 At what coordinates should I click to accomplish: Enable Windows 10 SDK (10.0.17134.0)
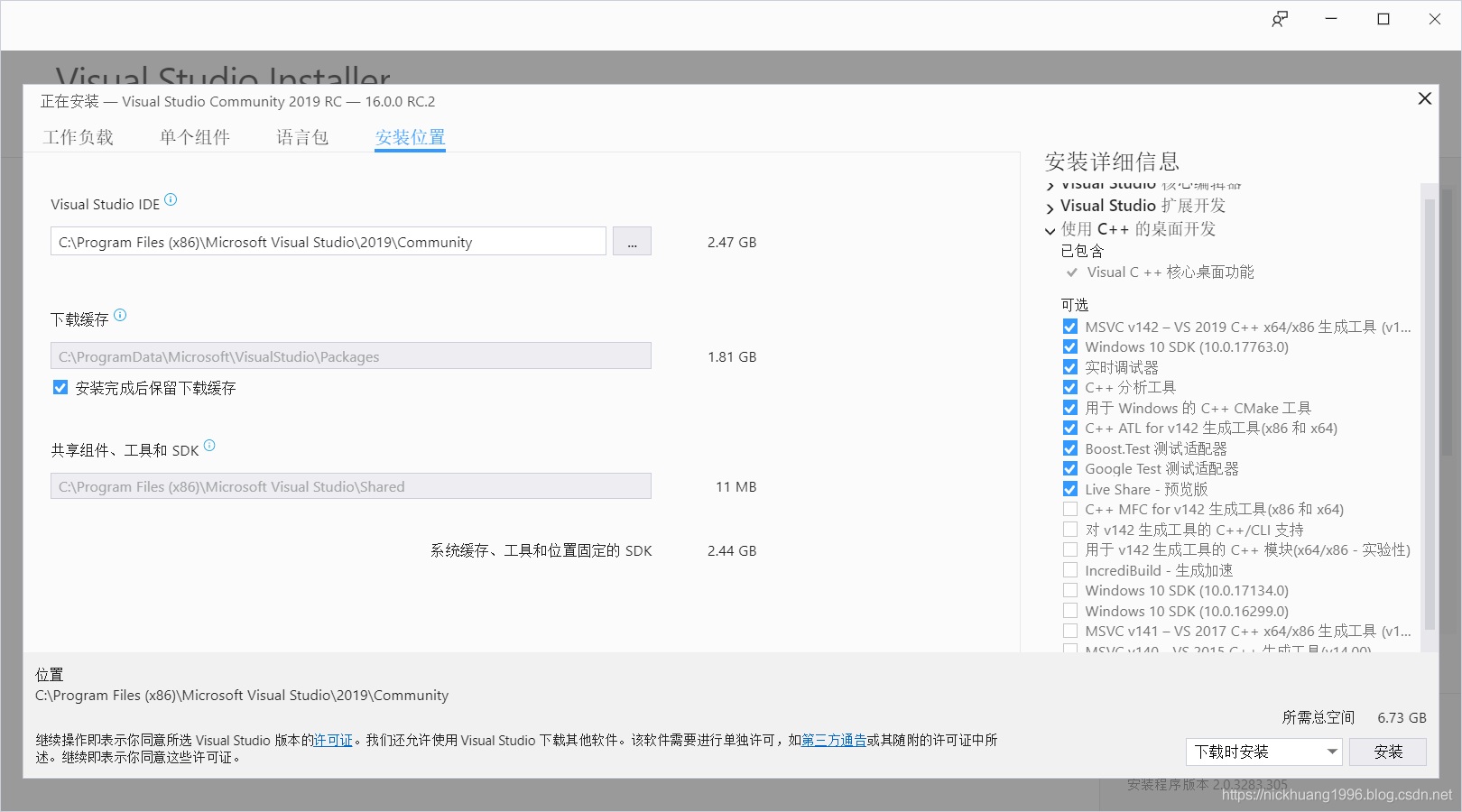[x=1070, y=590]
